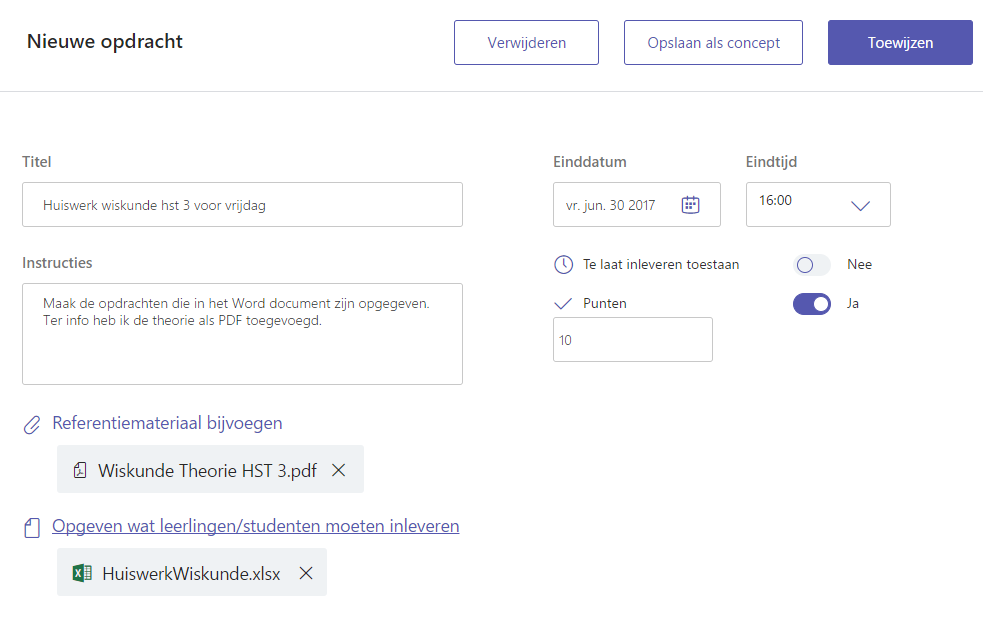The width and height of the screenshot is (983, 625).
Task: Open the Einddatum date field
Action: click(612, 205)
